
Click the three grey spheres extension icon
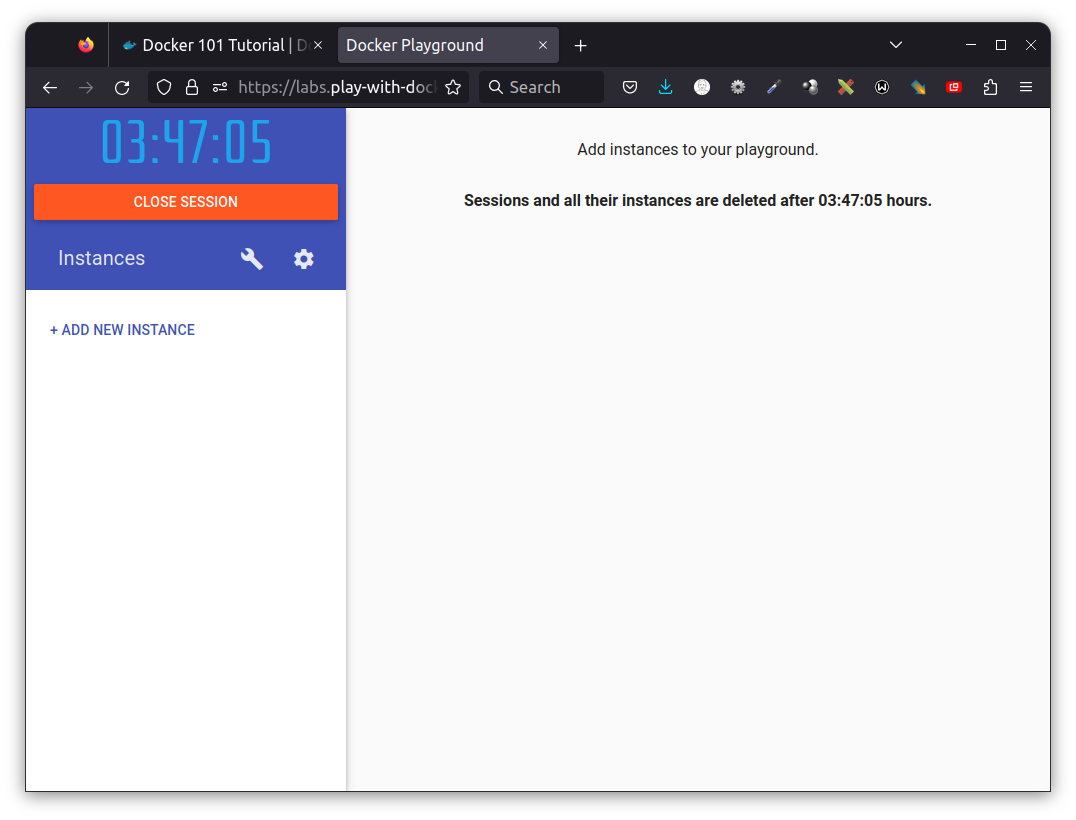810,87
